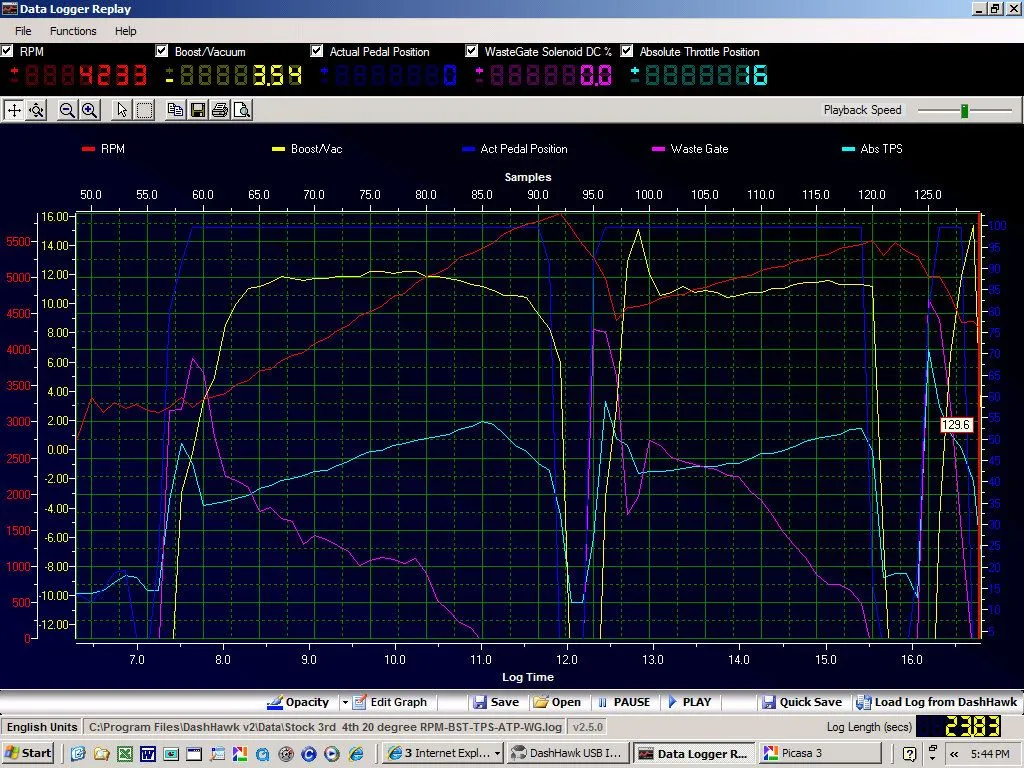Open print preview from the toolbar

(x=242, y=110)
